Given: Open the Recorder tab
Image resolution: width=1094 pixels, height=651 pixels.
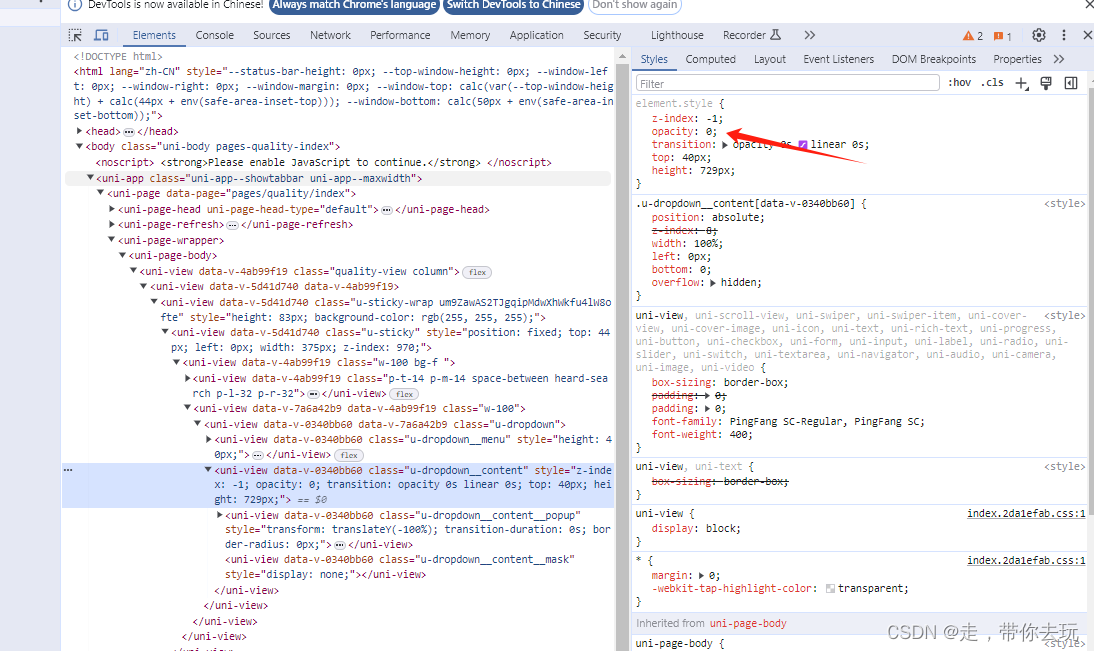Looking at the screenshot, I should (751, 35).
